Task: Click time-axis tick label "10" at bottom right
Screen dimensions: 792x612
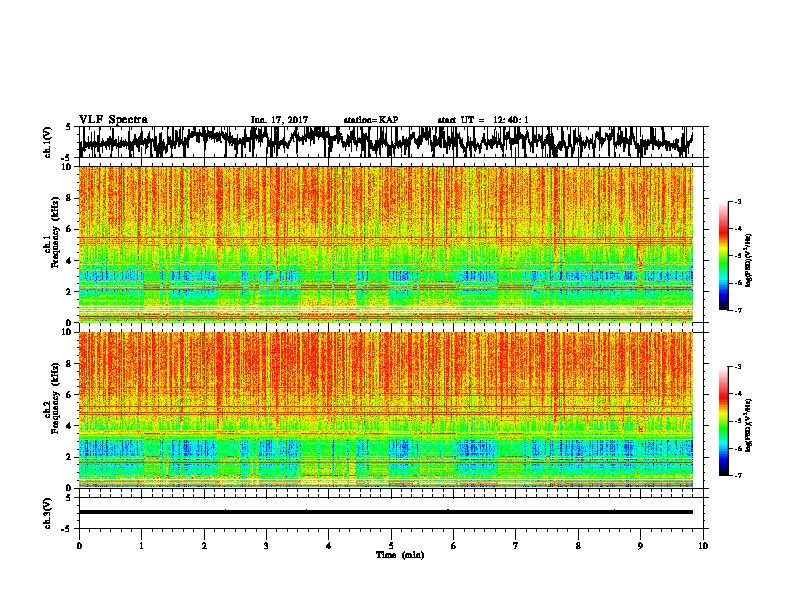Action: click(703, 545)
